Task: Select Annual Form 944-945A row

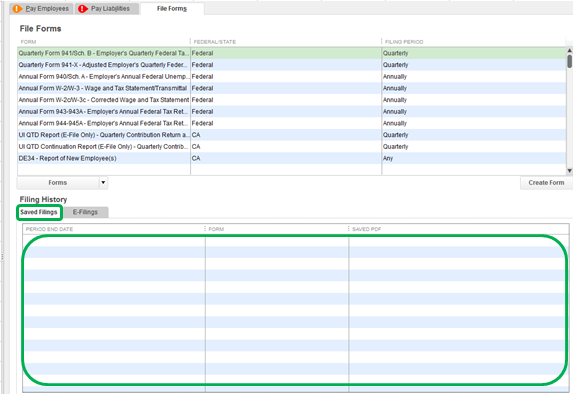Action: pyautogui.click(x=292, y=124)
